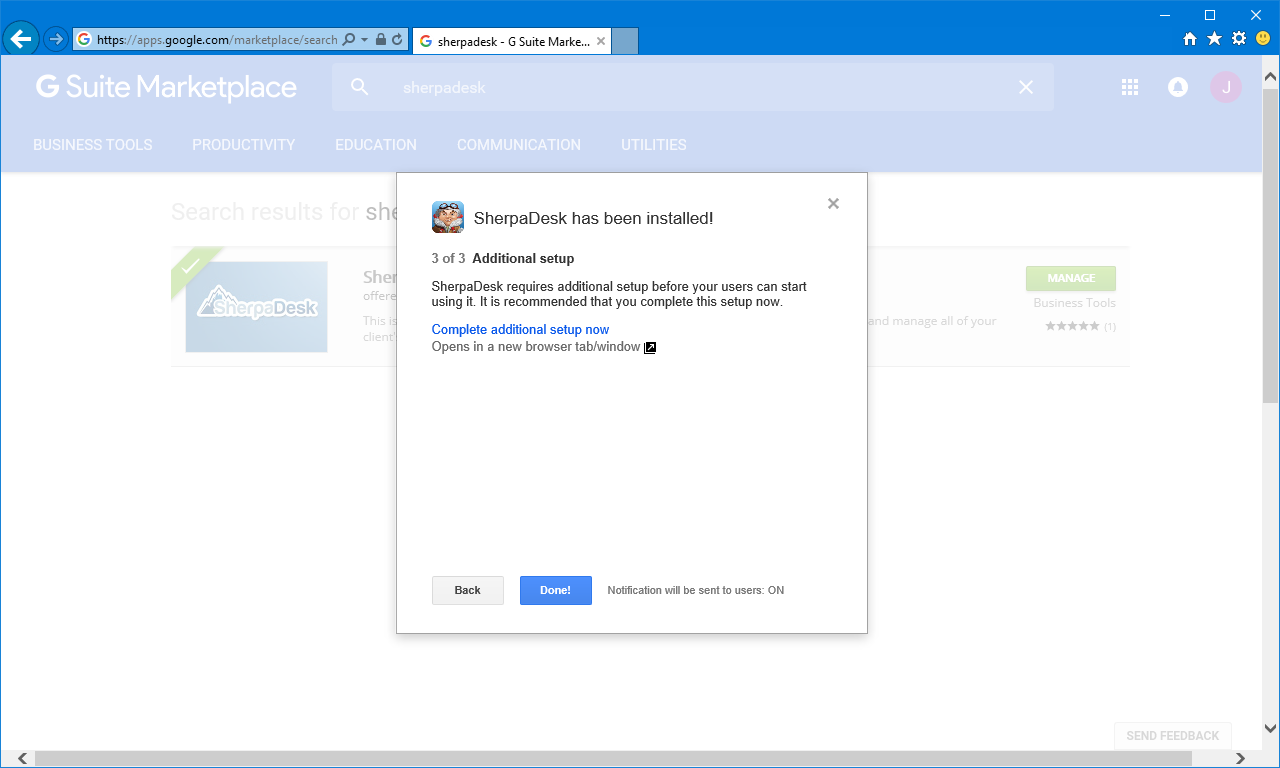Screen dimensions: 1280x768
Task: Open the profile avatar menu
Action: (x=1225, y=87)
